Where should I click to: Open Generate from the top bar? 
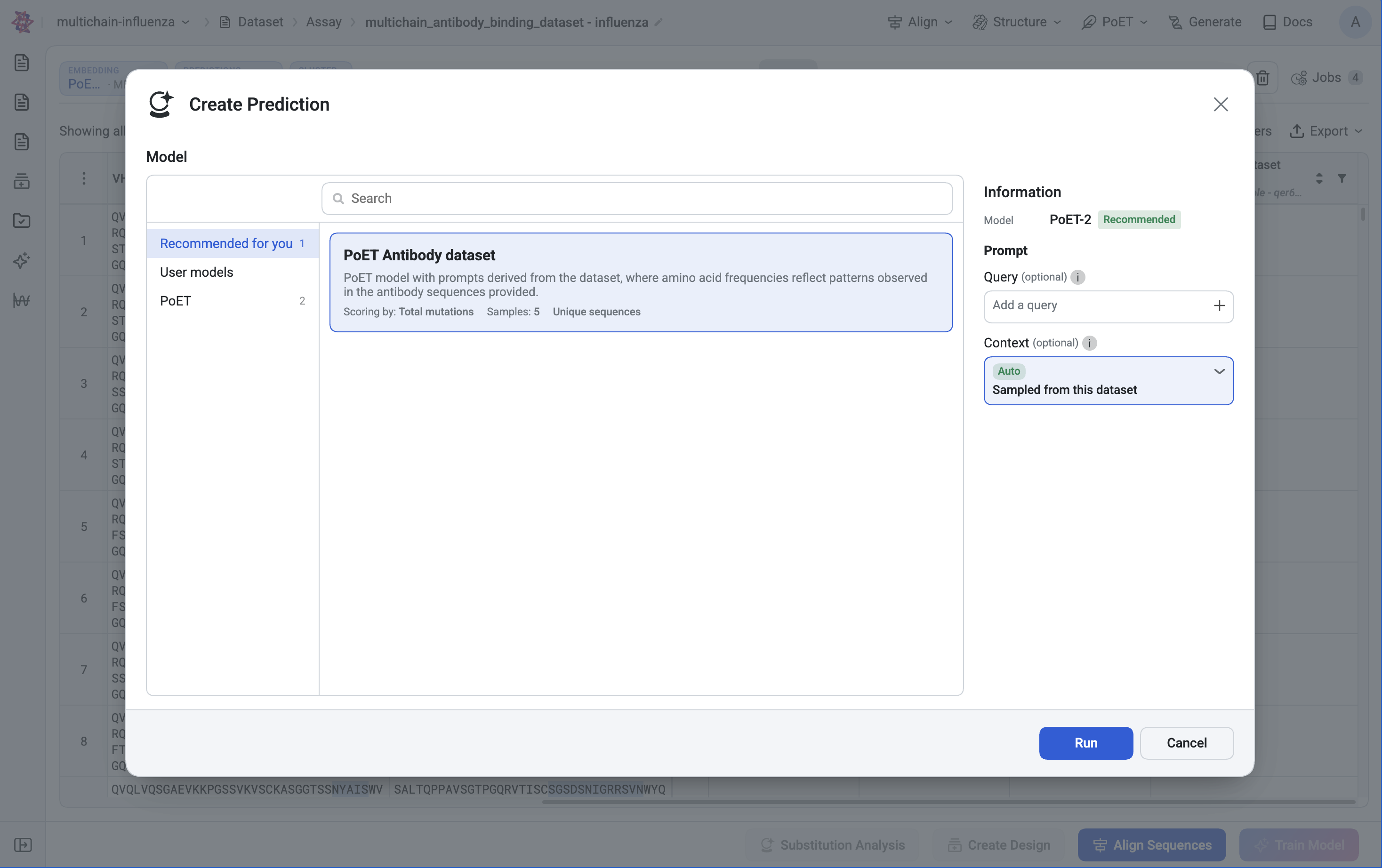click(x=1205, y=23)
